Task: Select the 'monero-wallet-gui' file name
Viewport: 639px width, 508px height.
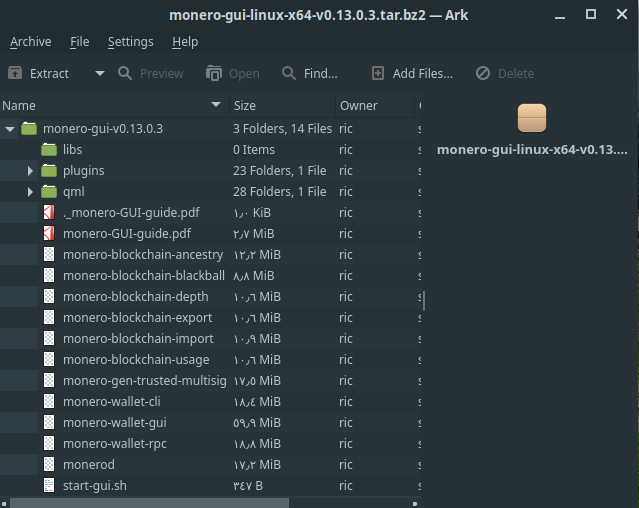Action: coord(115,422)
